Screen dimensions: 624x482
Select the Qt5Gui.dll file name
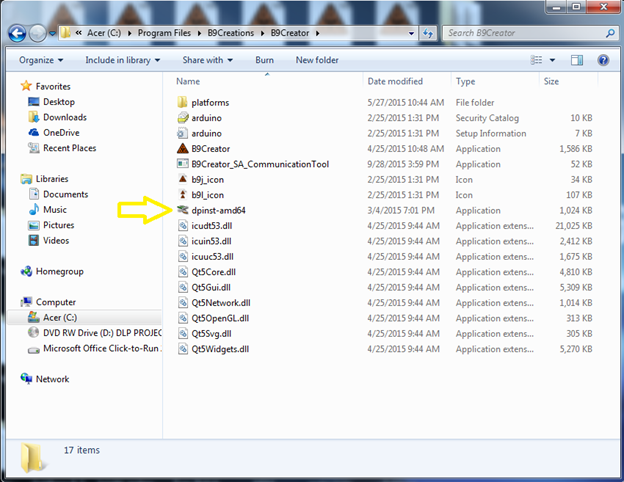tap(211, 287)
